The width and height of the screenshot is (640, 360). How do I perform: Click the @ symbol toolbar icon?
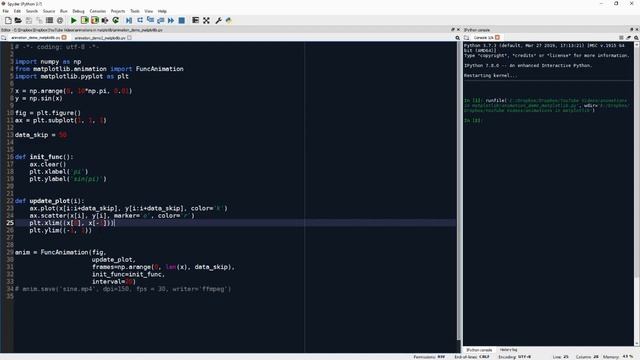pos(60,20)
